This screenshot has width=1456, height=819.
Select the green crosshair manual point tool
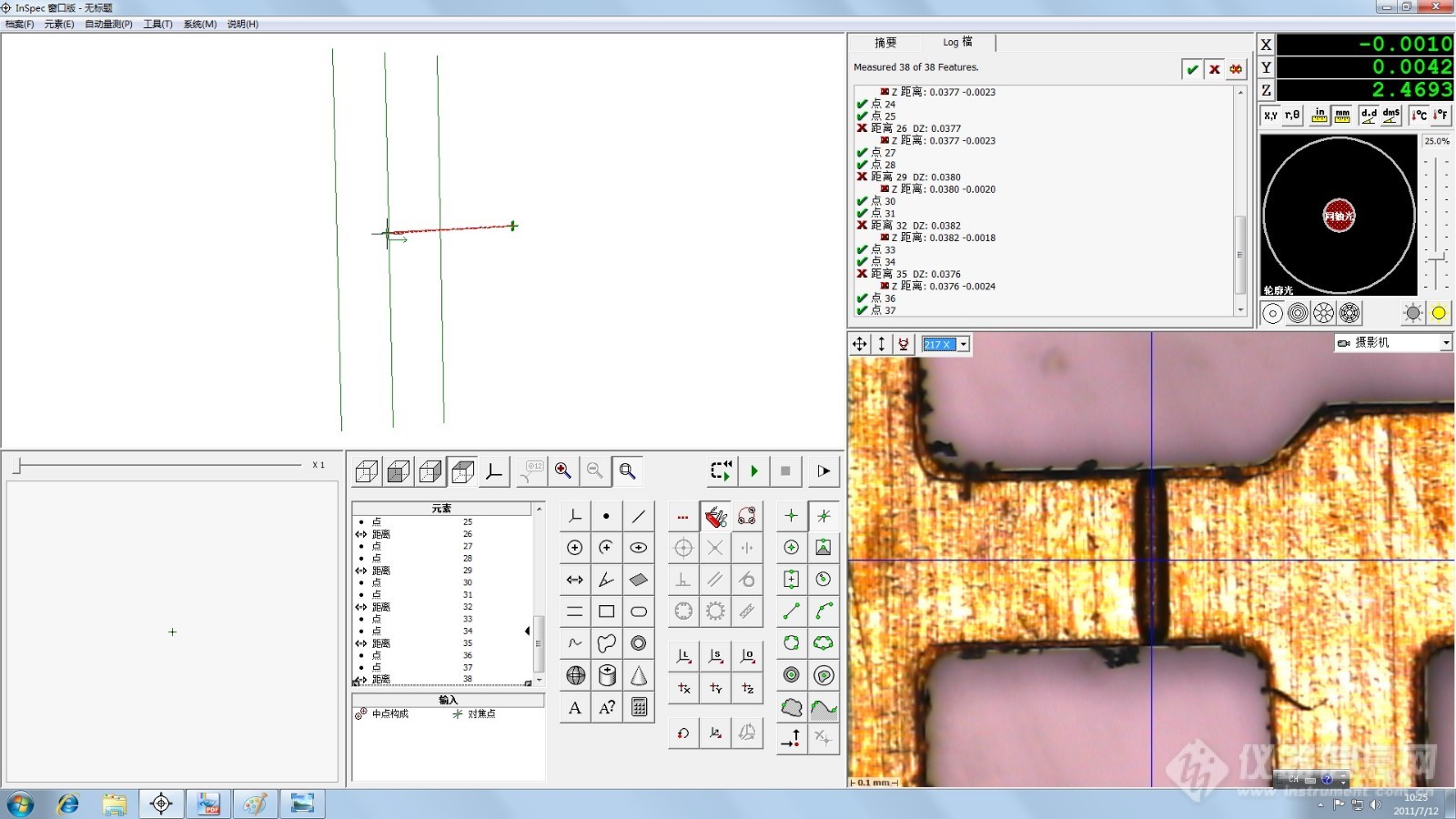point(792,516)
